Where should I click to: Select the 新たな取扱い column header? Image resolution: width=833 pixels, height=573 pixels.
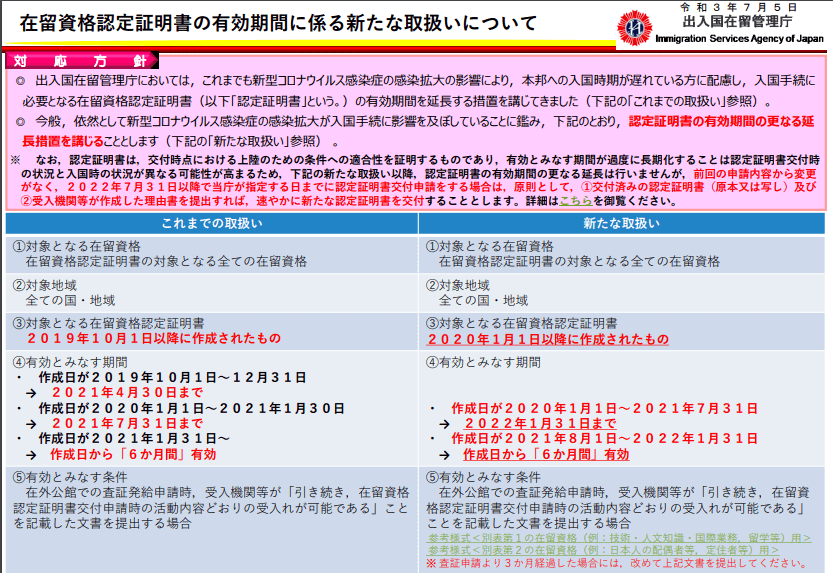[623, 223]
